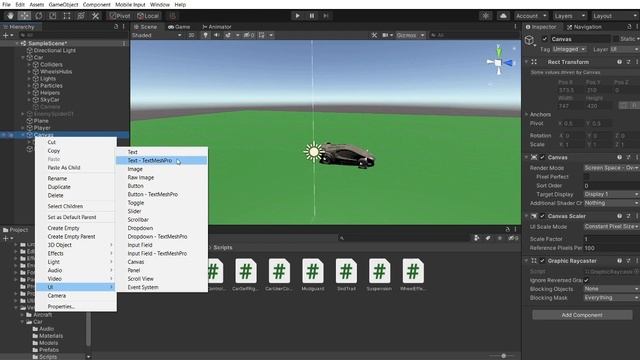This screenshot has width=640, height=360.
Task: Choose Button - TextMeshPro menu item
Action: (162, 195)
